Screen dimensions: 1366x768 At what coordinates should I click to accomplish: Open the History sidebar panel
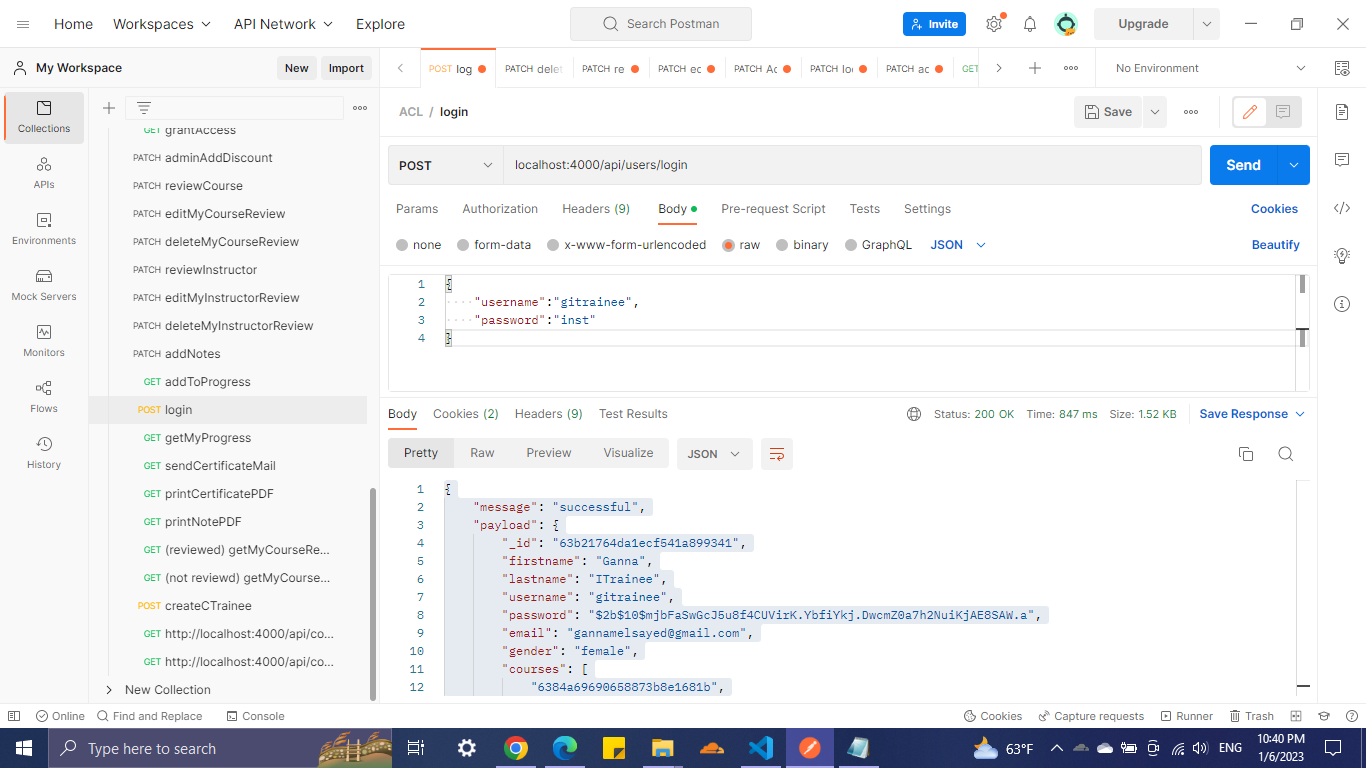coord(43,450)
